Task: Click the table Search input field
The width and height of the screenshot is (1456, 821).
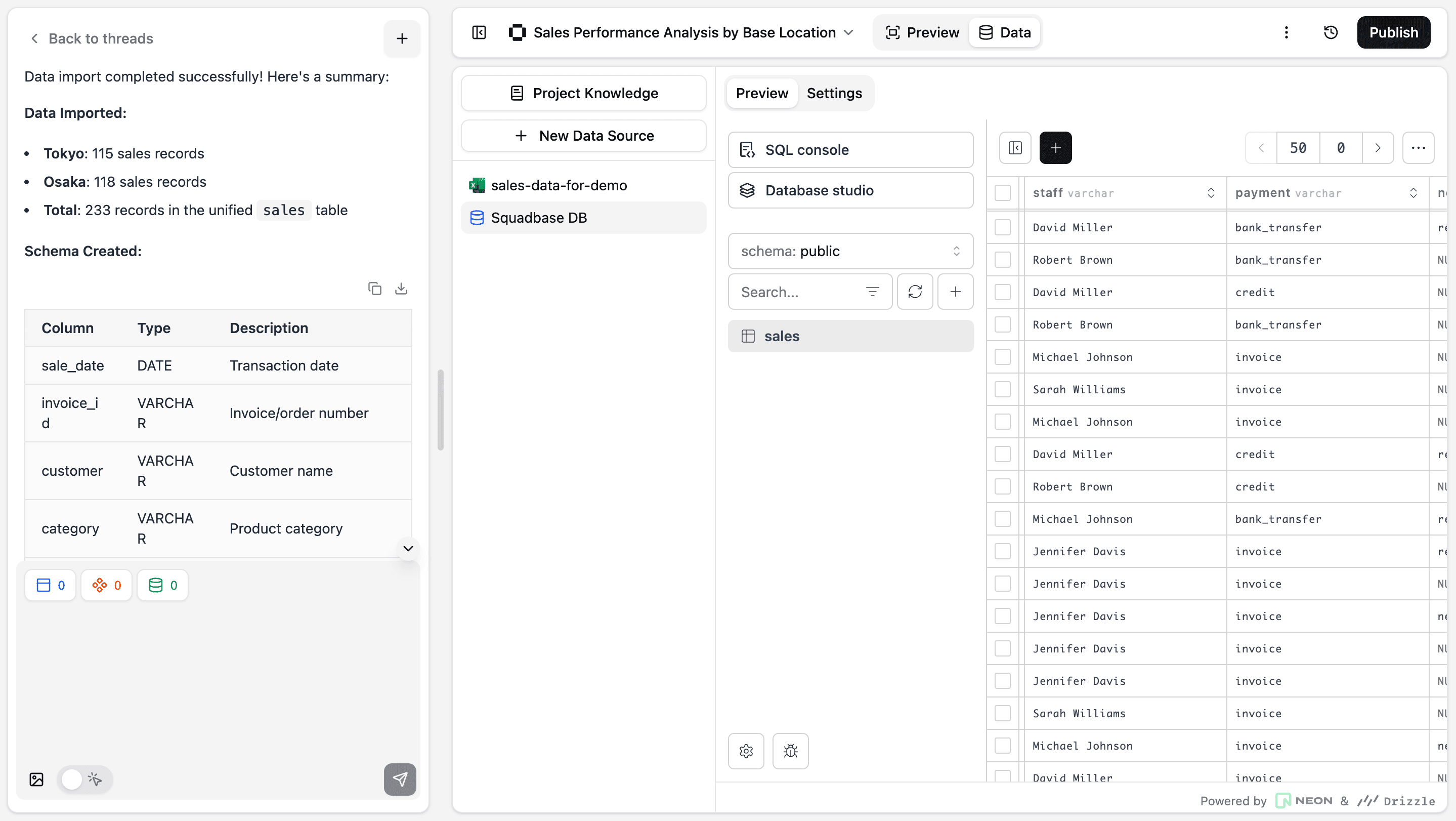Action: (x=797, y=292)
